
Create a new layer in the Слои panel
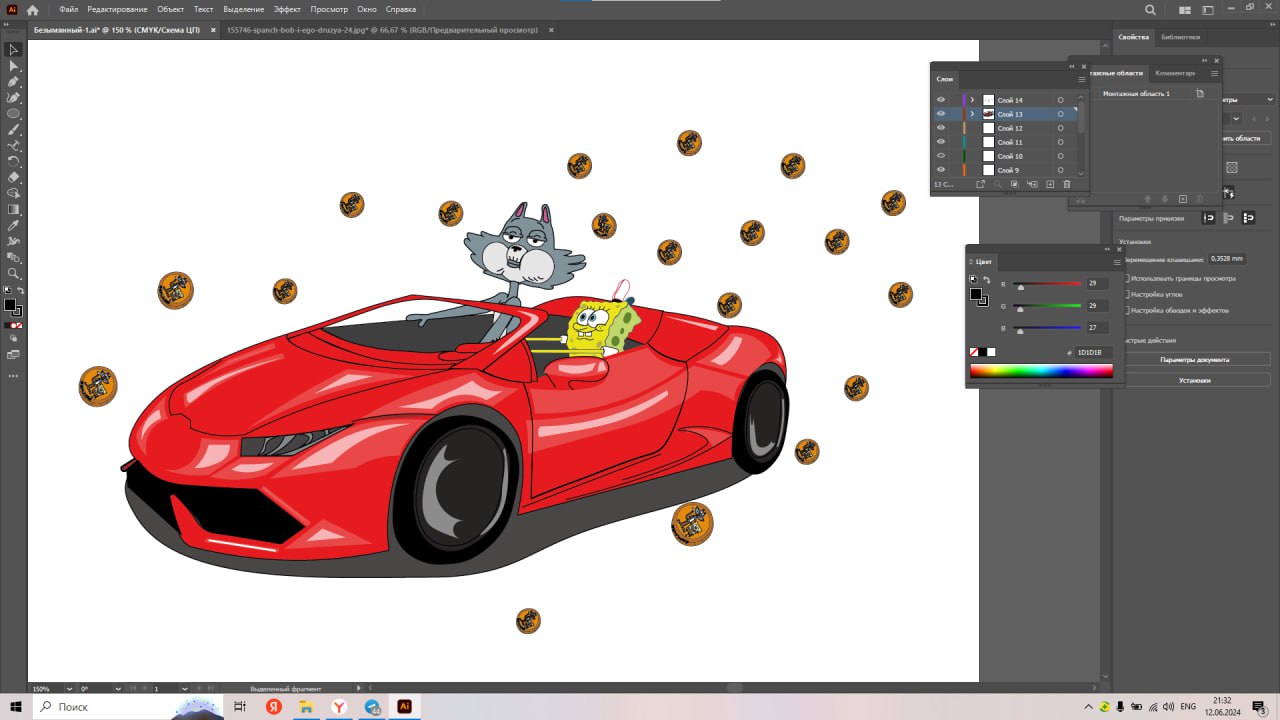pyautogui.click(x=1050, y=184)
